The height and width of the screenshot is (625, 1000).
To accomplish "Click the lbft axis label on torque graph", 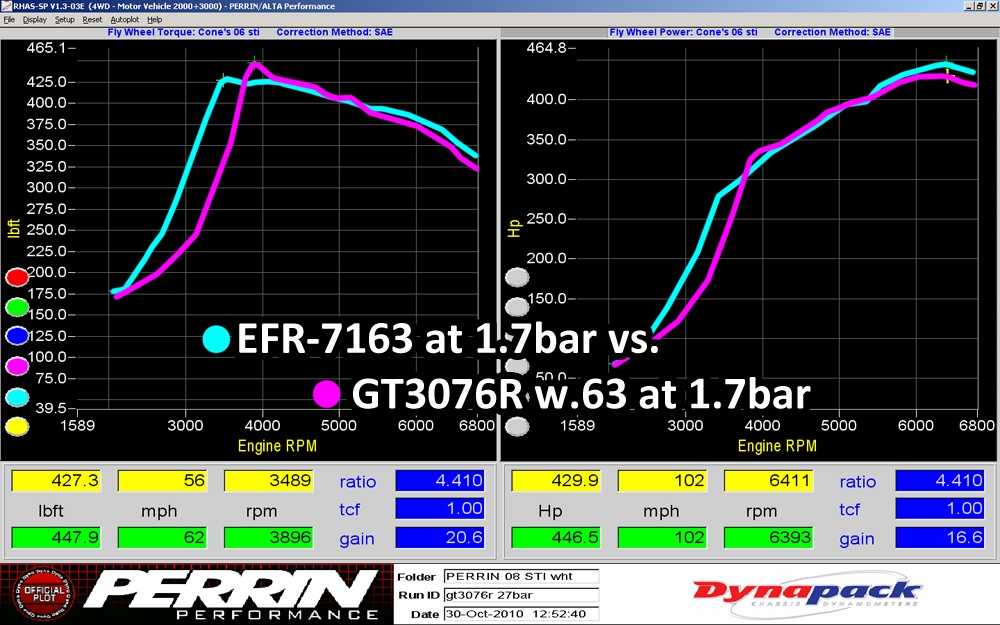I will [x=14, y=228].
